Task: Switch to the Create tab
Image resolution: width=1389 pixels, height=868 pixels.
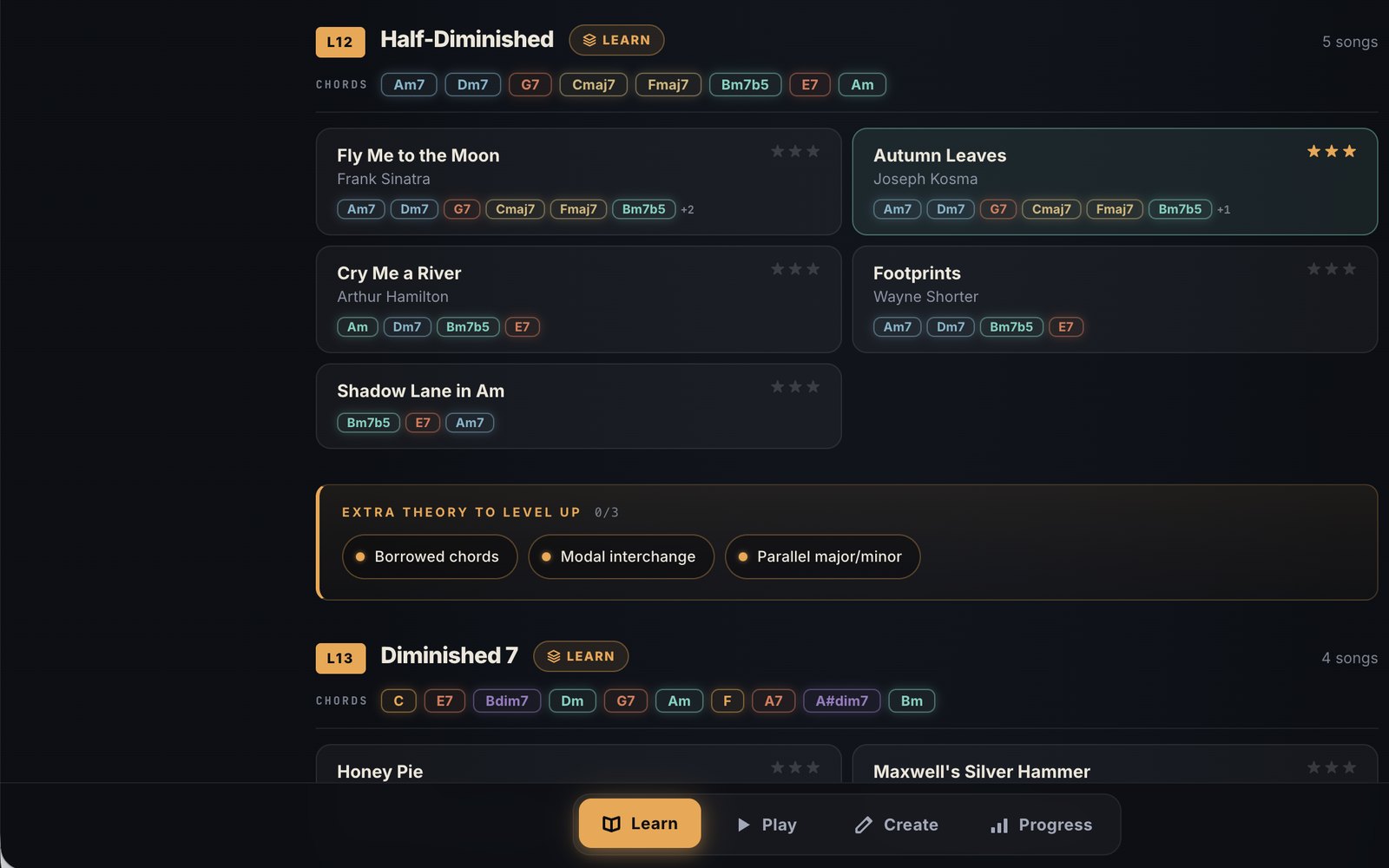Action: pyautogui.click(x=896, y=825)
